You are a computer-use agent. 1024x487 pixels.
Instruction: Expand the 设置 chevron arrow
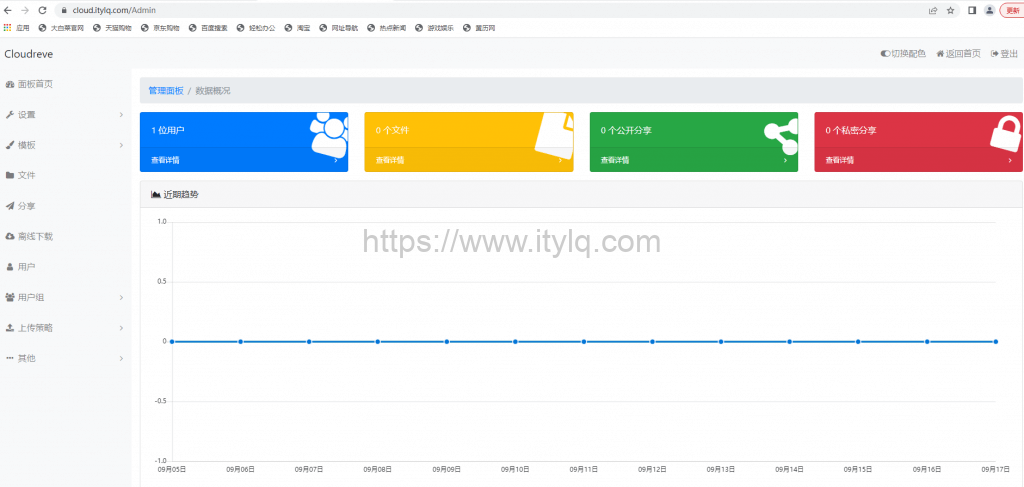click(x=121, y=115)
